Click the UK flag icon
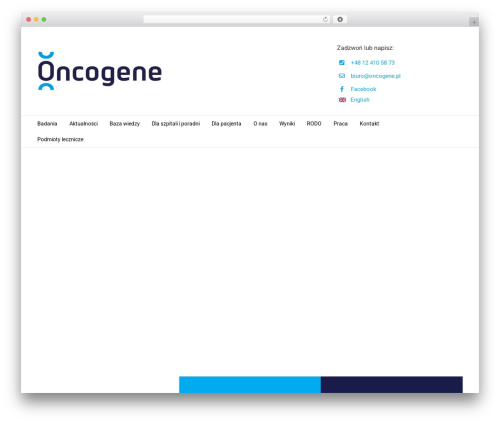This screenshot has height=423, width=500. (x=342, y=100)
